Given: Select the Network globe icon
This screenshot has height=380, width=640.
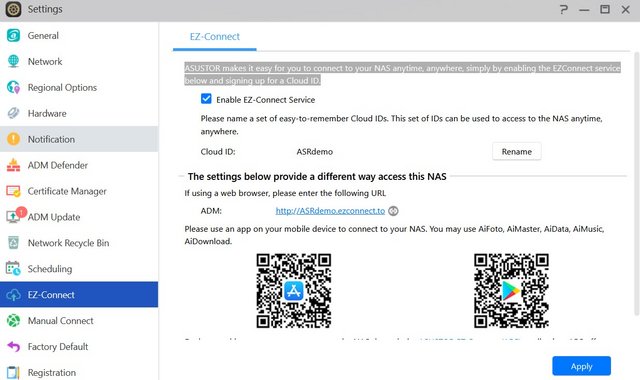Looking at the screenshot, I should [x=13, y=61].
